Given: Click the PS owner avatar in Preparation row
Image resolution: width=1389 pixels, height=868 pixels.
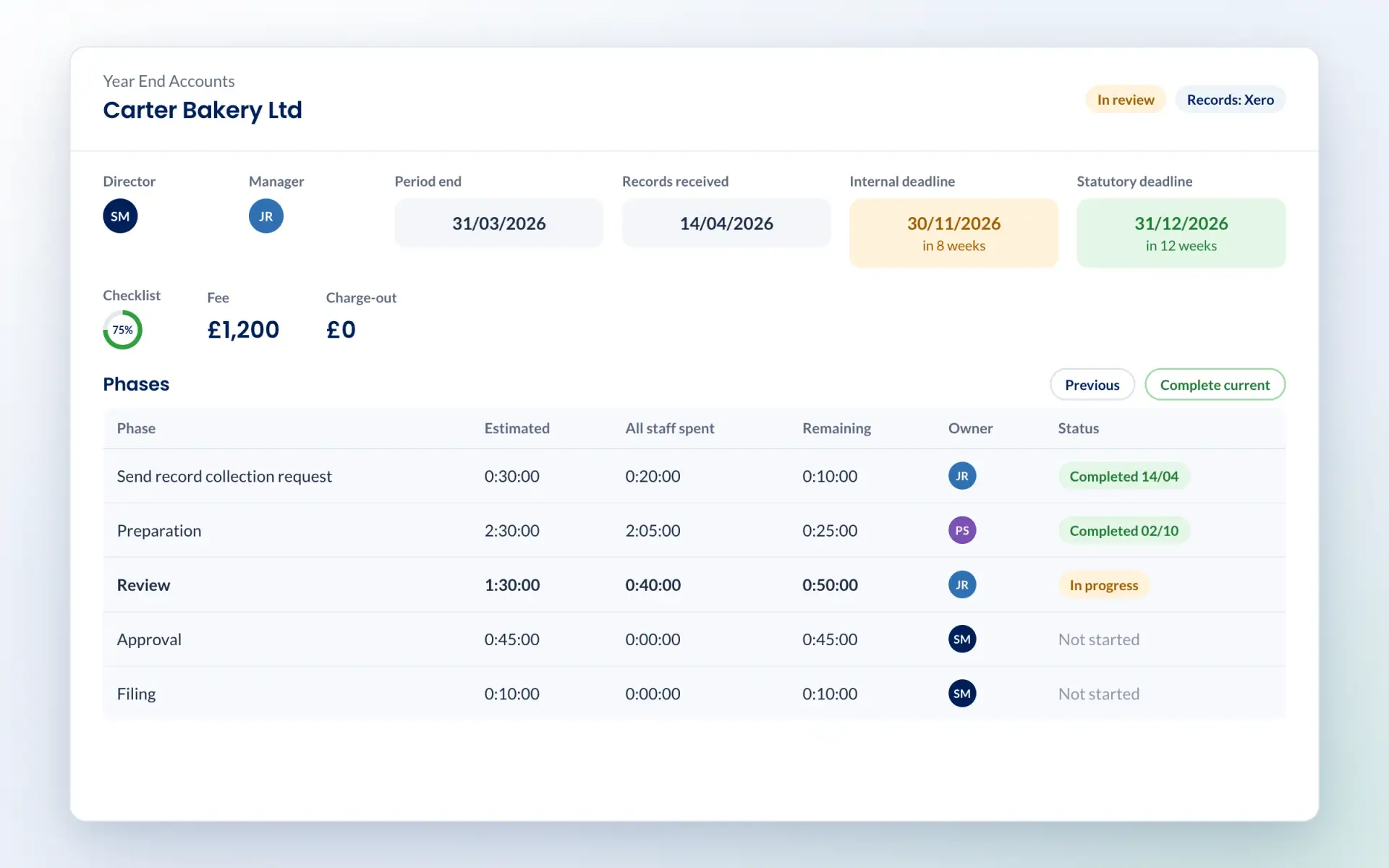Looking at the screenshot, I should click(x=962, y=530).
